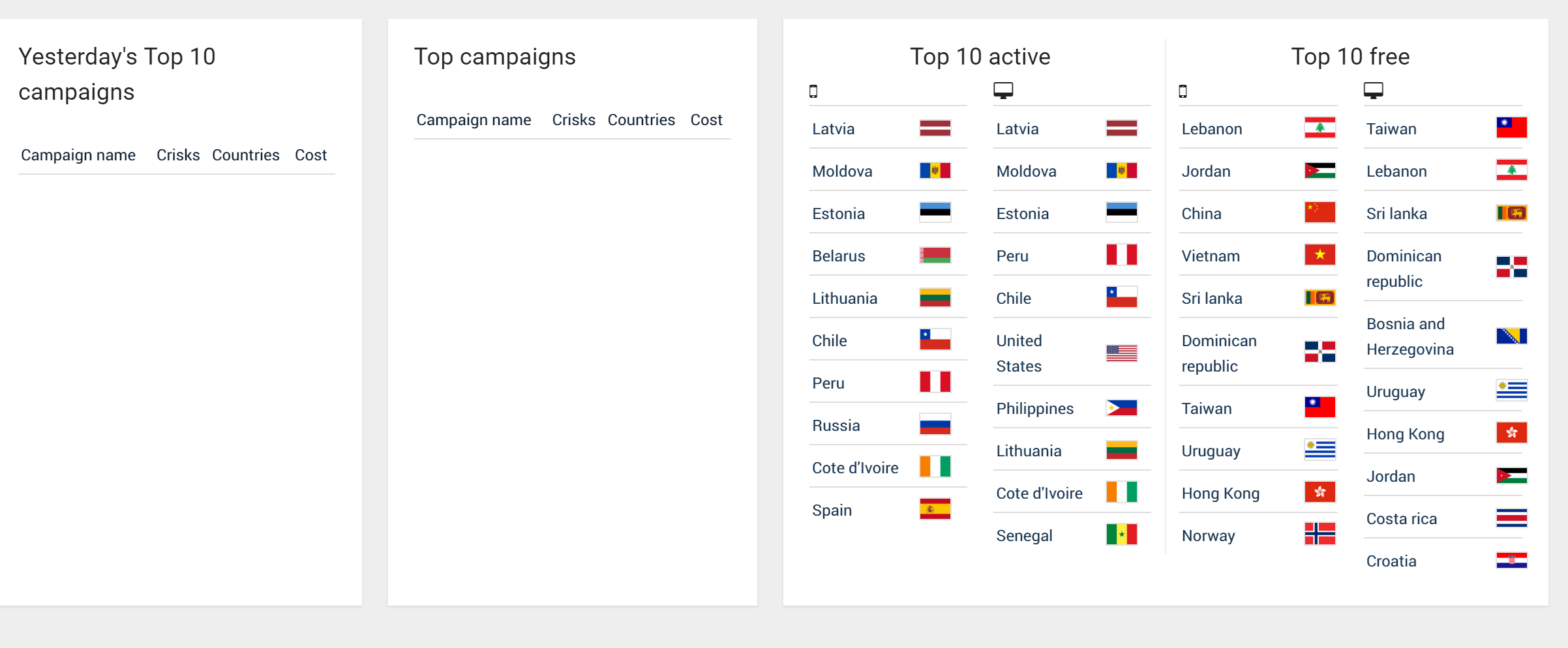The image size is (1568, 648).
Task: Sort Top campaigns by Cost column
Action: (x=706, y=120)
